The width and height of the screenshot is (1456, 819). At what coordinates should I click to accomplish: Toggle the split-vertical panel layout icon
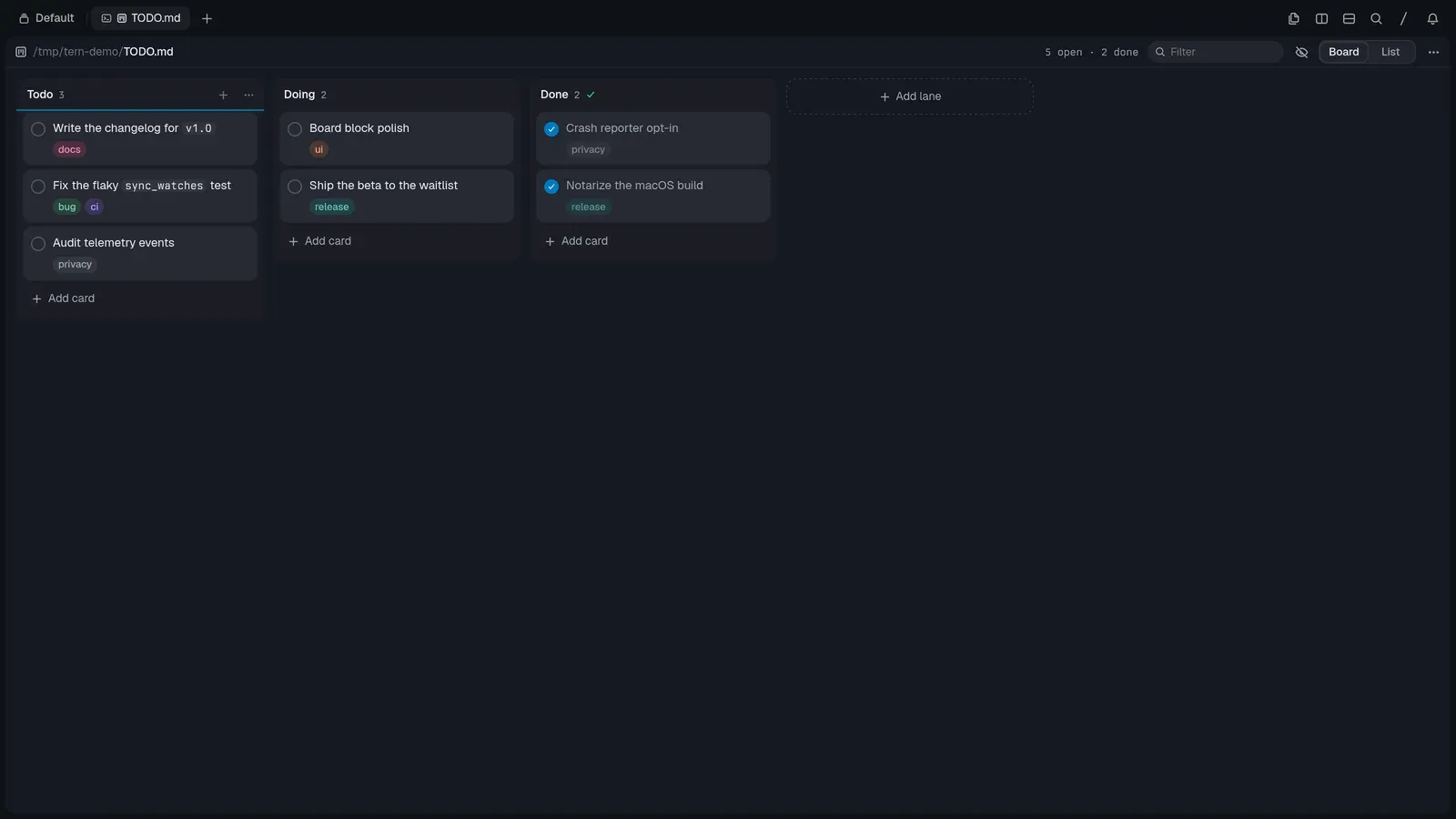point(1321,18)
